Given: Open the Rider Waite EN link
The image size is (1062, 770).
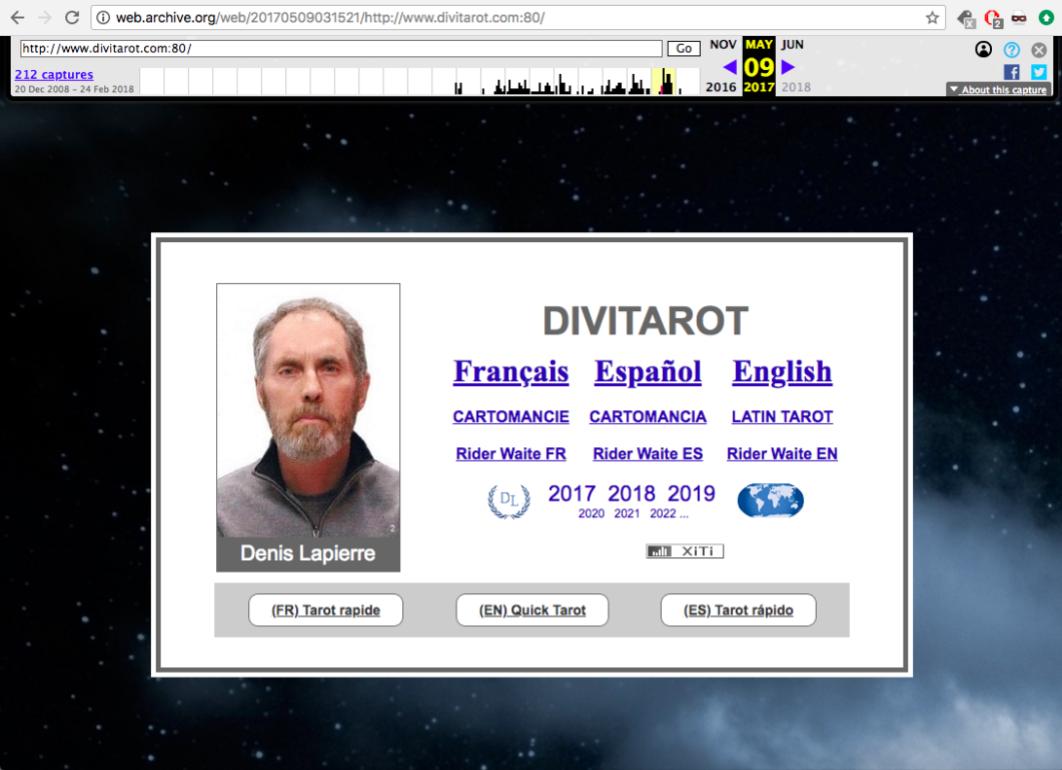Looking at the screenshot, I should pos(782,454).
